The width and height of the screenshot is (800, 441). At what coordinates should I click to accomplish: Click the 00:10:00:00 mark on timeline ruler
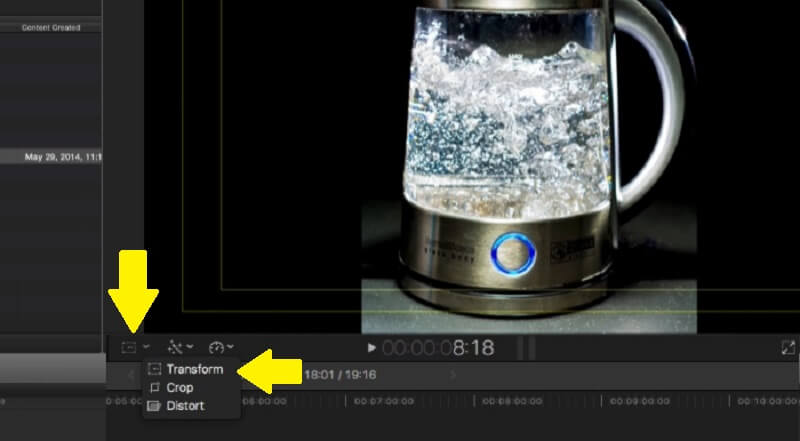[768, 402]
